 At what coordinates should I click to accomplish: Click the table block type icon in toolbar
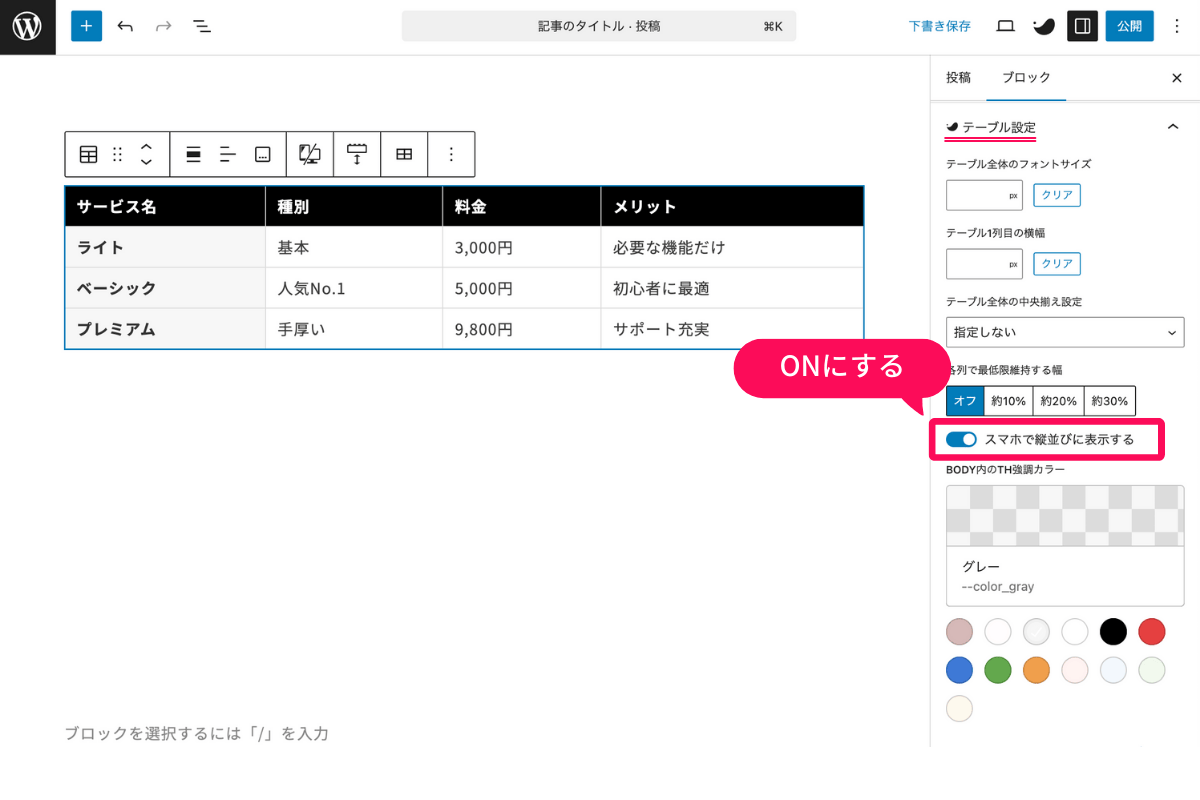[x=88, y=154]
